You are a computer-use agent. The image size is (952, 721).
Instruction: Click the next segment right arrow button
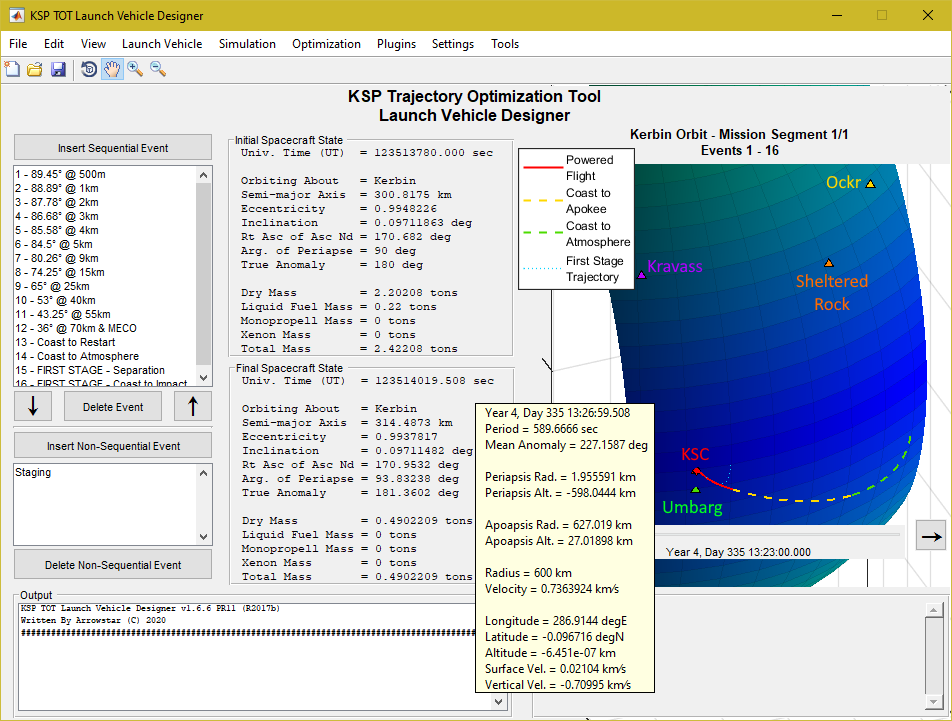931,536
